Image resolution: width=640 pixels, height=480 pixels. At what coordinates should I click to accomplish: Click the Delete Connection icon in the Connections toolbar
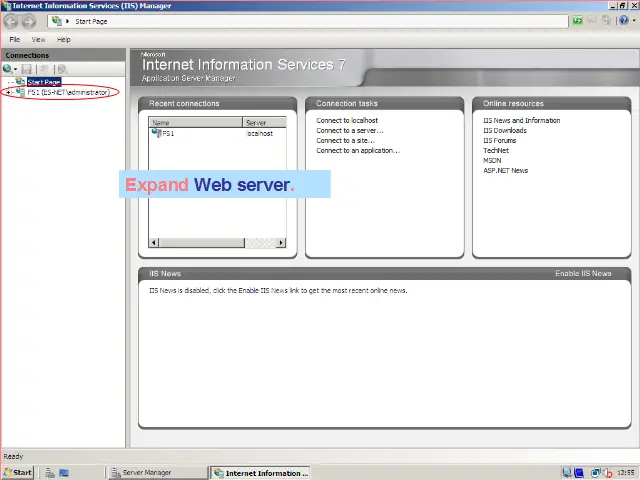coord(62,69)
